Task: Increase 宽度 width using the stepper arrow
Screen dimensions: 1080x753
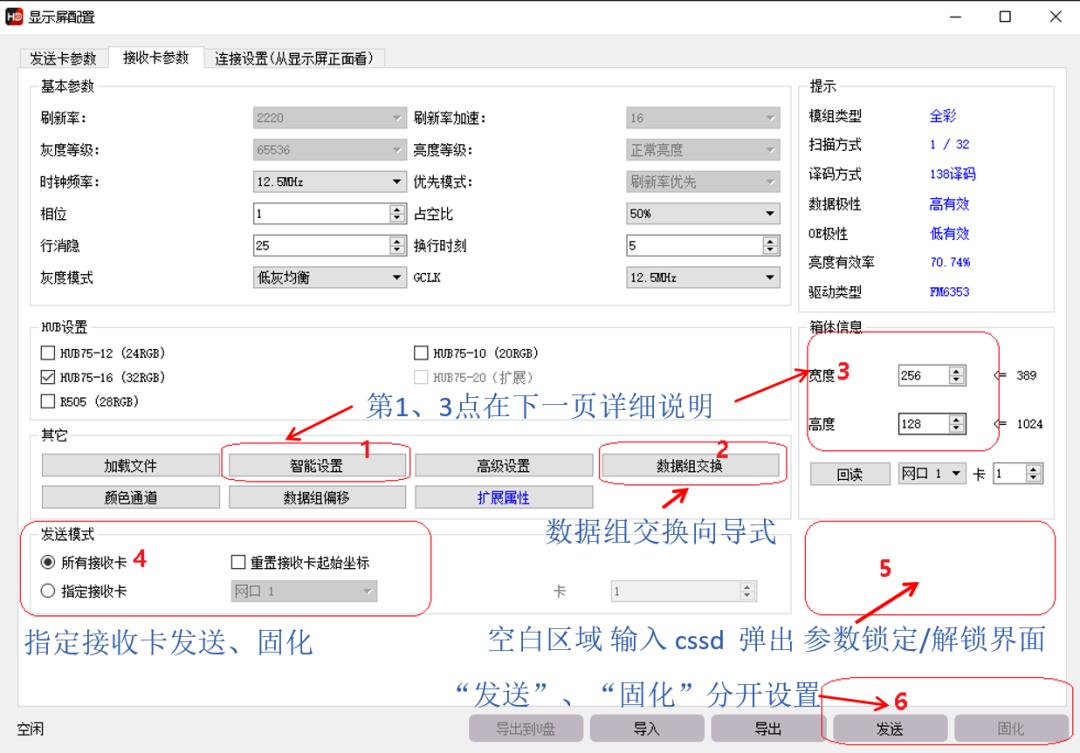Action: coord(956,371)
